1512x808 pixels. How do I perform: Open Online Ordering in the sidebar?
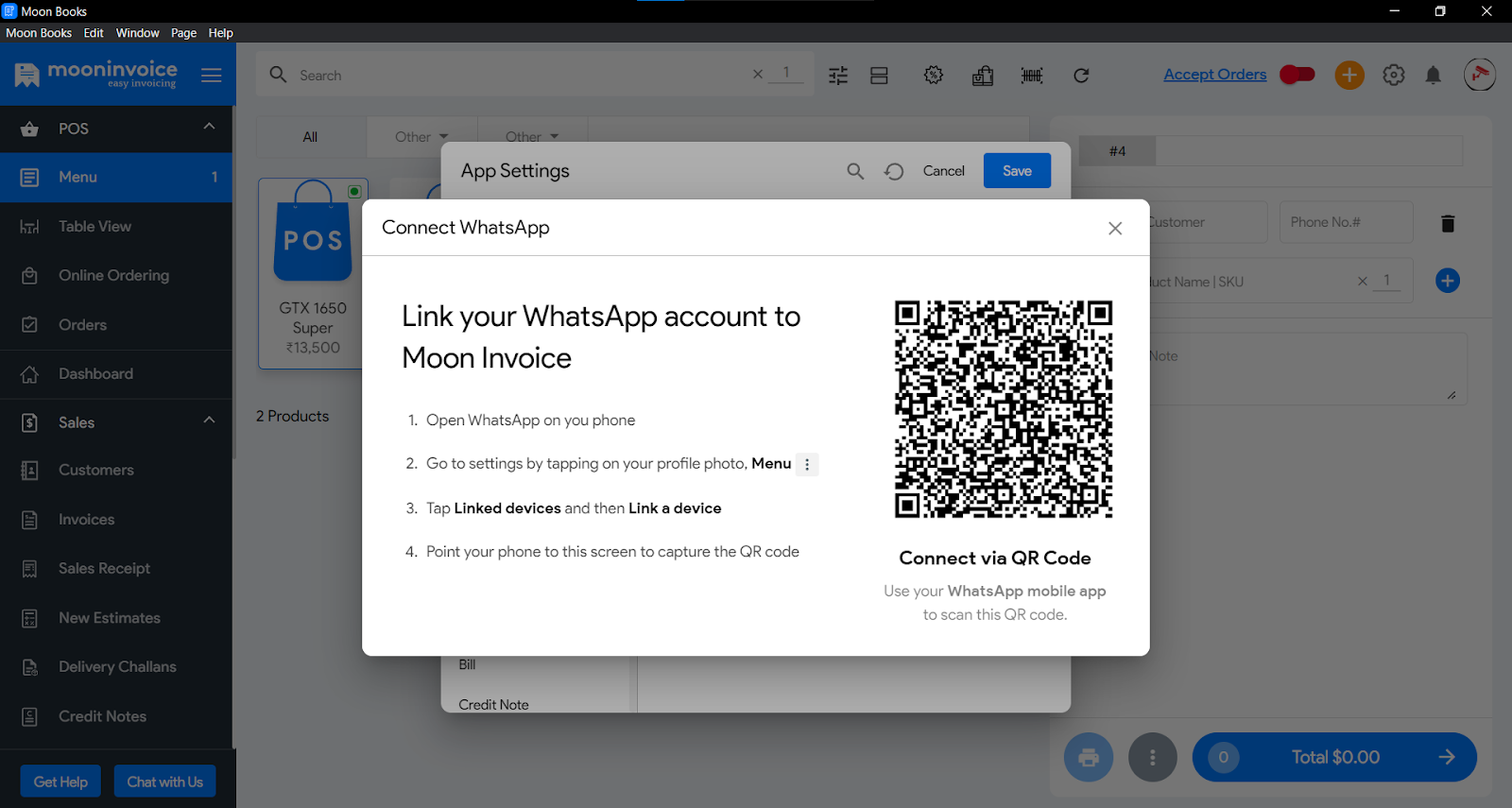pyautogui.click(x=116, y=275)
